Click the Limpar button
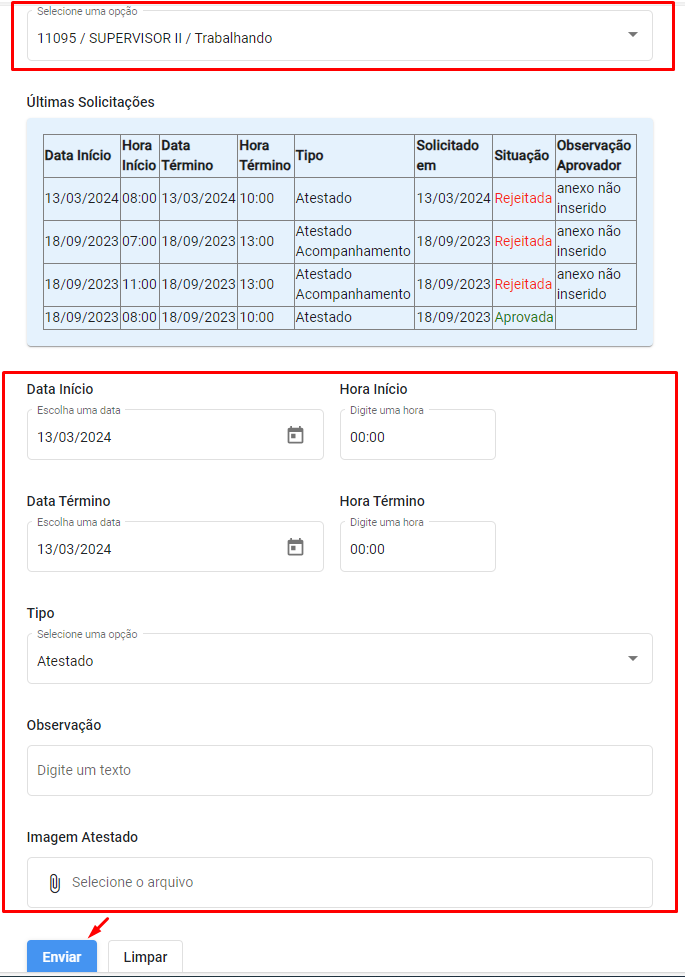The width and height of the screenshot is (685, 977). tap(145, 956)
